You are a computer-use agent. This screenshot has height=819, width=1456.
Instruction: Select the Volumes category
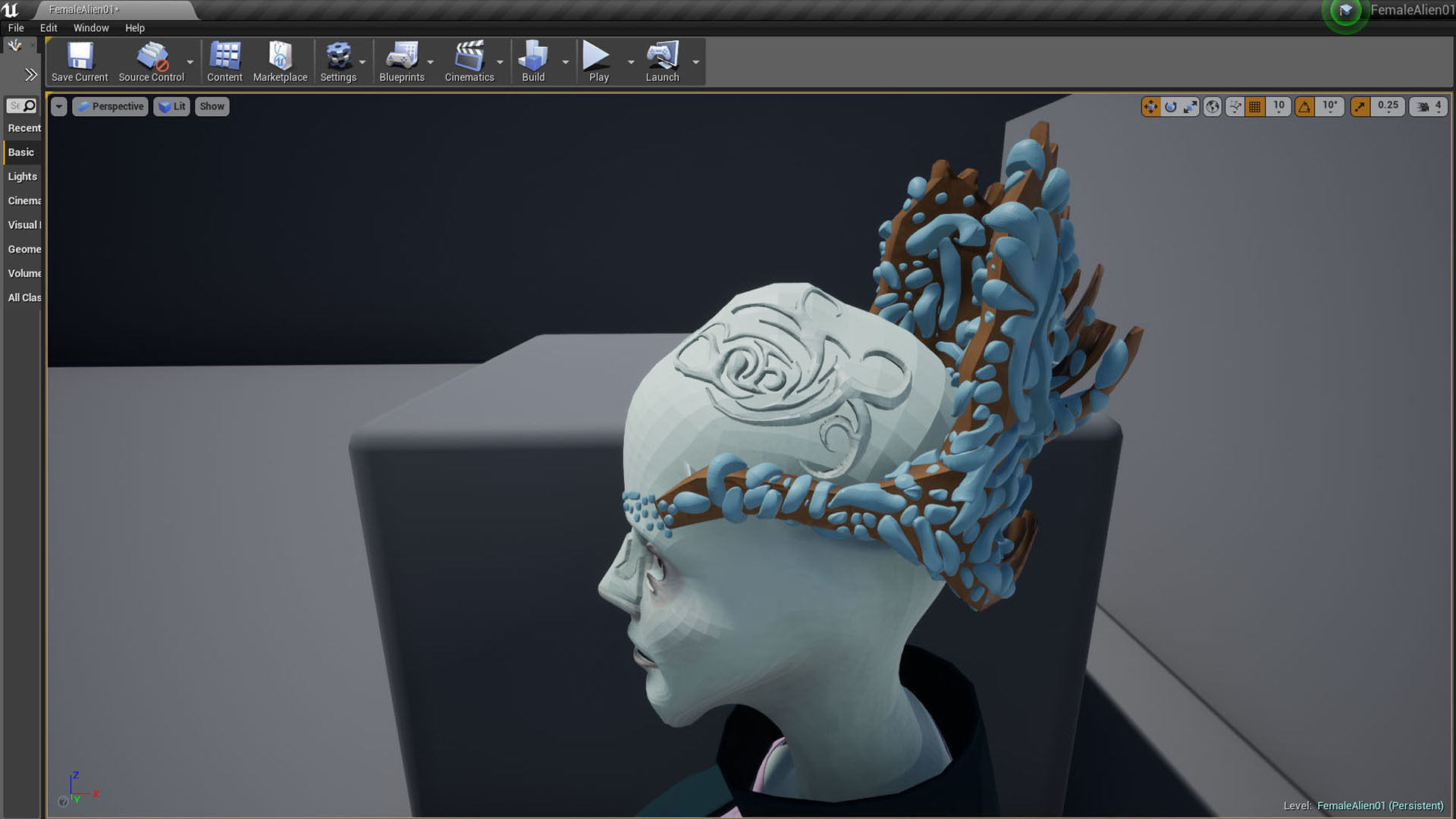24,274
